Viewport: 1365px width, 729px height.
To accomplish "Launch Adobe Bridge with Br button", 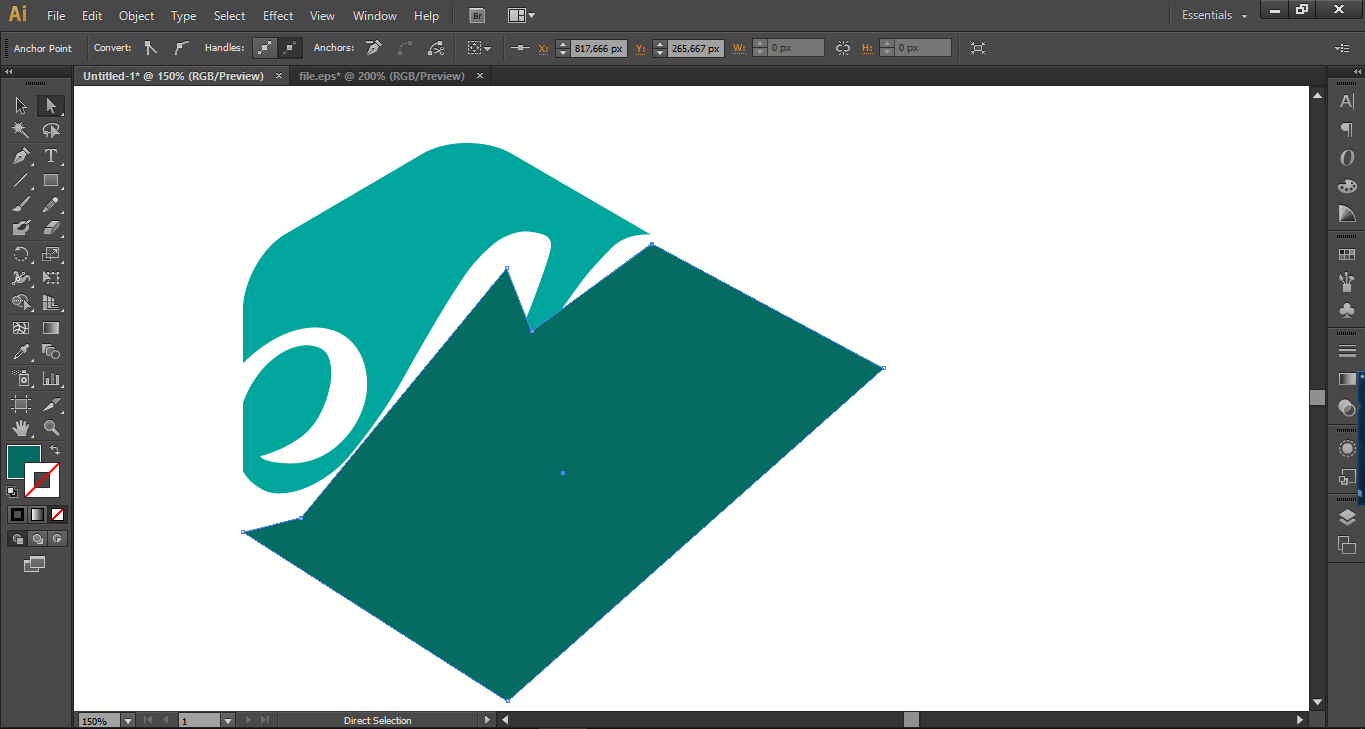I will pos(477,16).
